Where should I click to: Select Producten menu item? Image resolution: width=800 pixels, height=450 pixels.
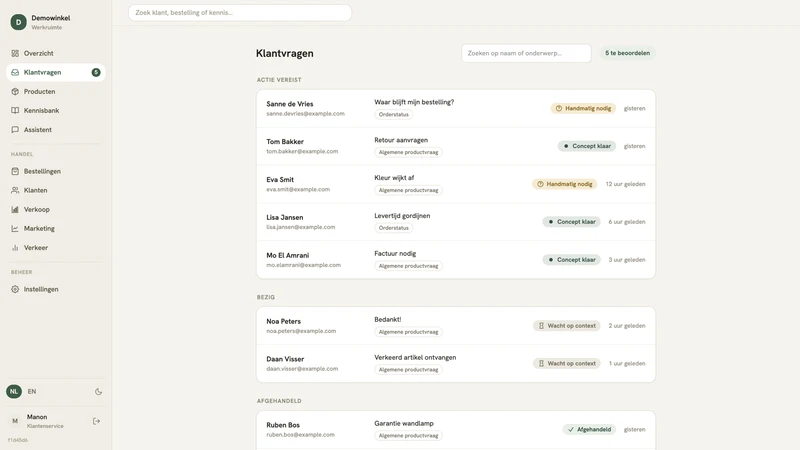coord(56,91)
